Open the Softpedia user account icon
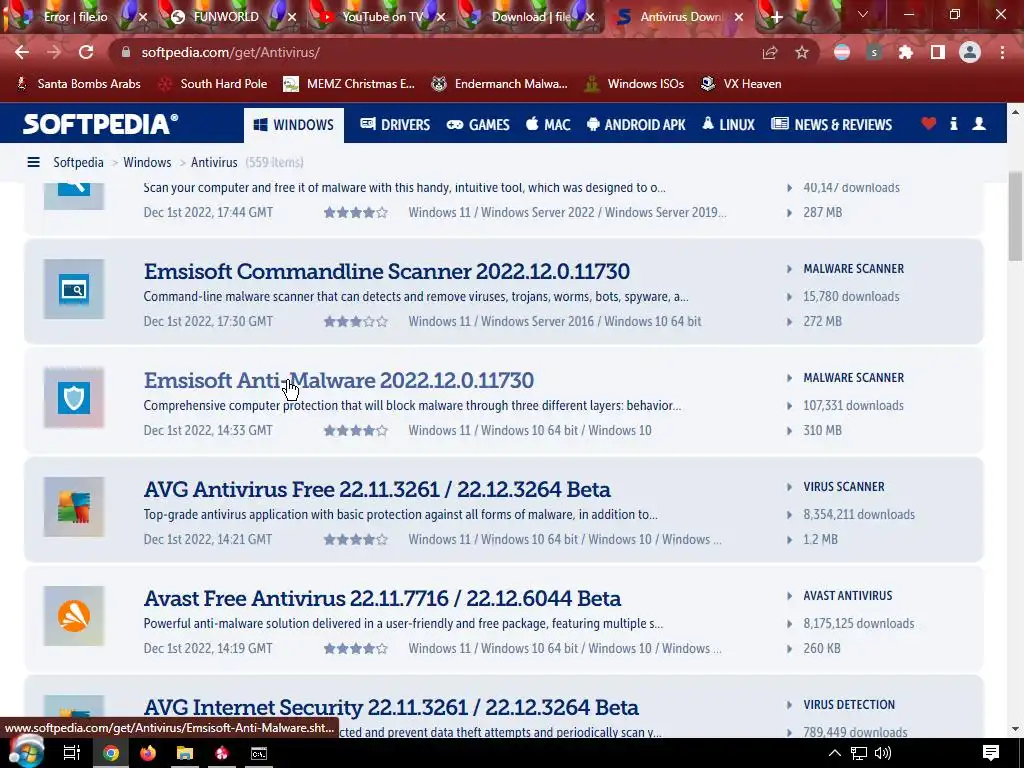1024x768 pixels. point(979,123)
